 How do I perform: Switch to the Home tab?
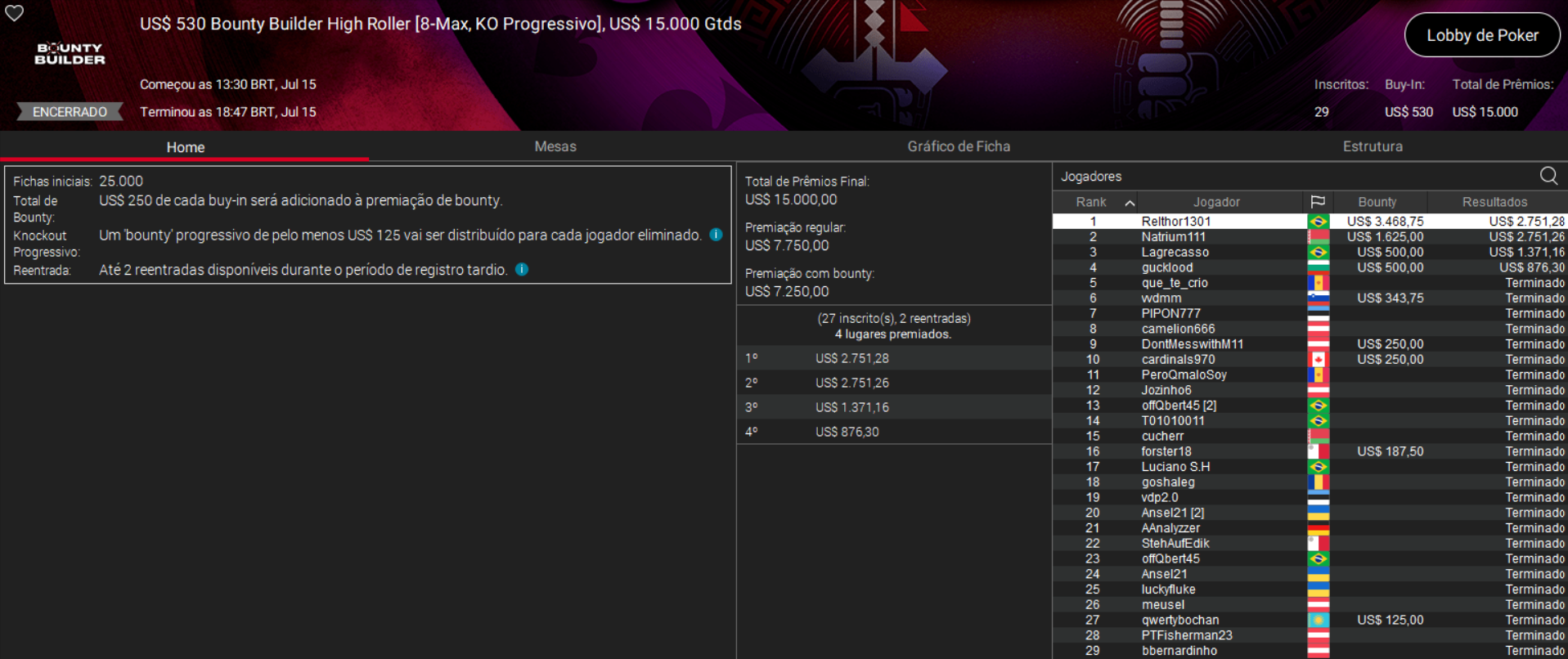click(x=185, y=147)
